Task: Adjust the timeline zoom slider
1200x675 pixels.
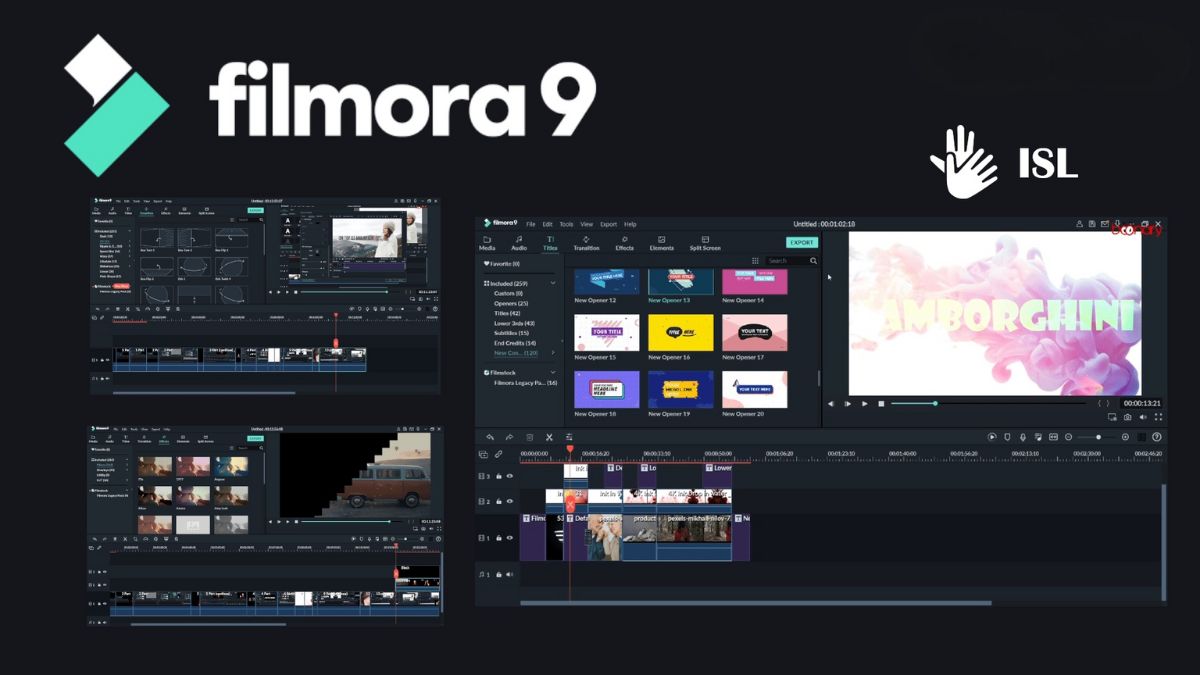Action: point(1098,437)
